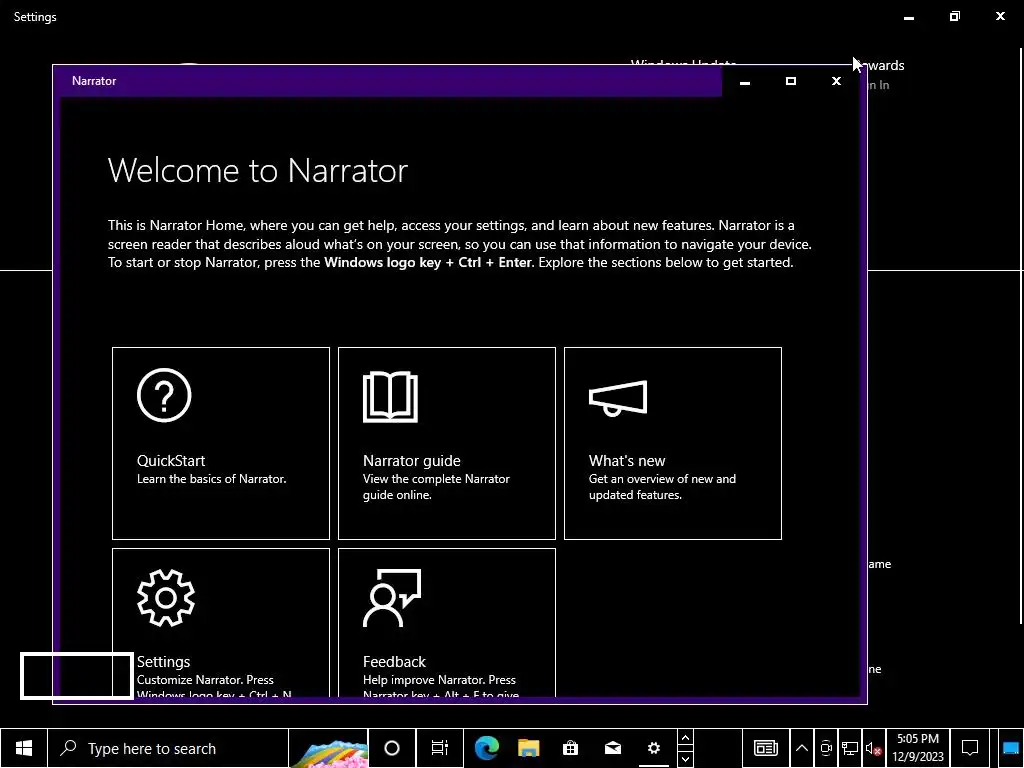Image resolution: width=1024 pixels, height=768 pixels.
Task: Click the muted volume tray icon
Action: 873,748
